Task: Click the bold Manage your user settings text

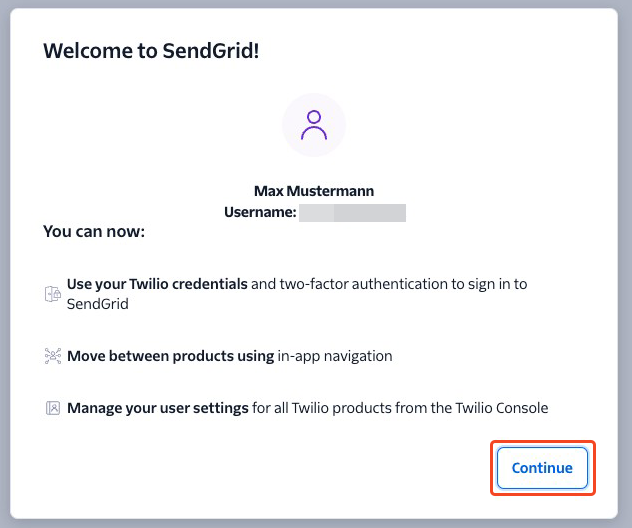Action: coord(158,408)
